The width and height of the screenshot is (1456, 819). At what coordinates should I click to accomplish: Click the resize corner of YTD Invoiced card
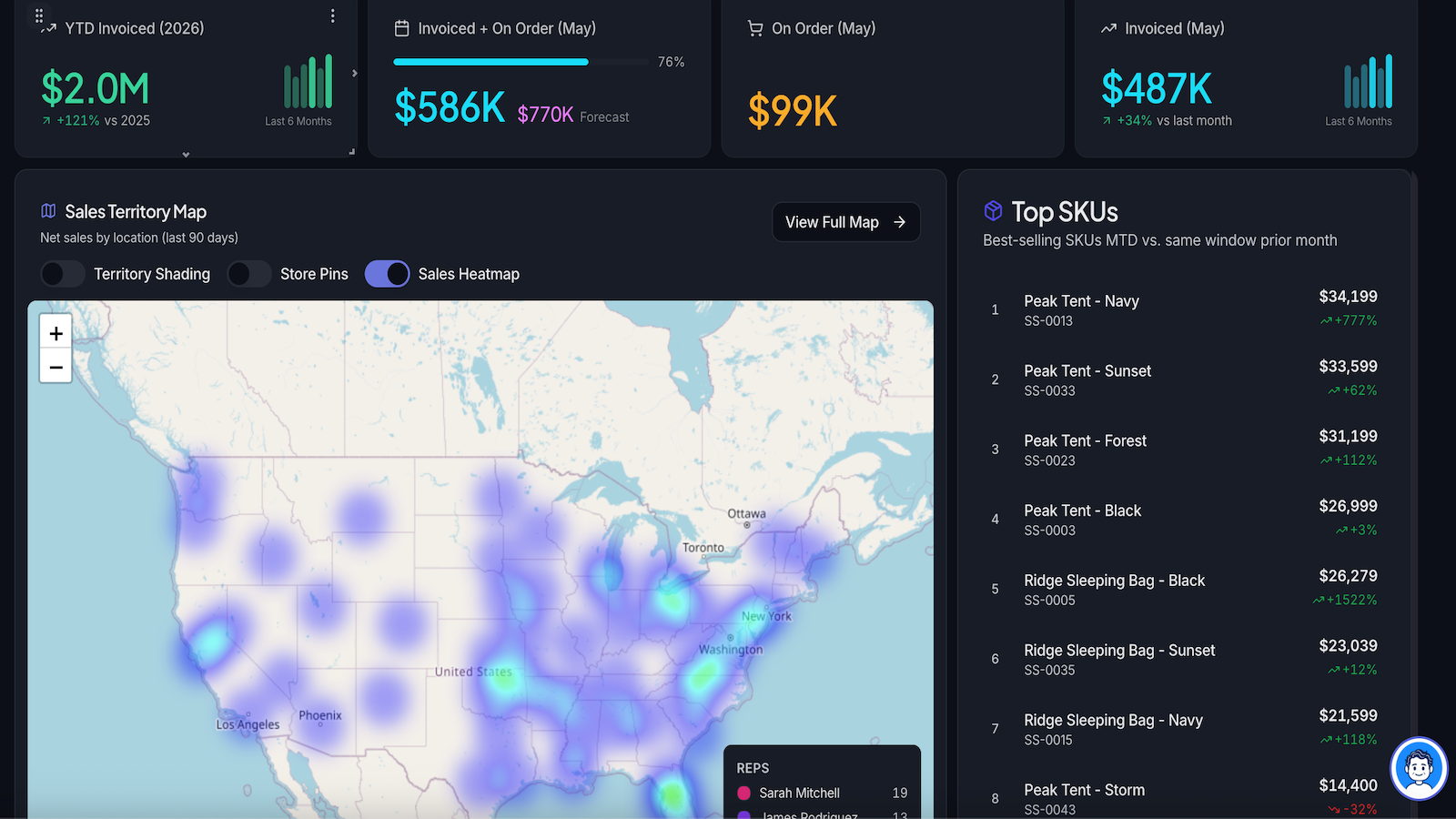pyautogui.click(x=352, y=152)
